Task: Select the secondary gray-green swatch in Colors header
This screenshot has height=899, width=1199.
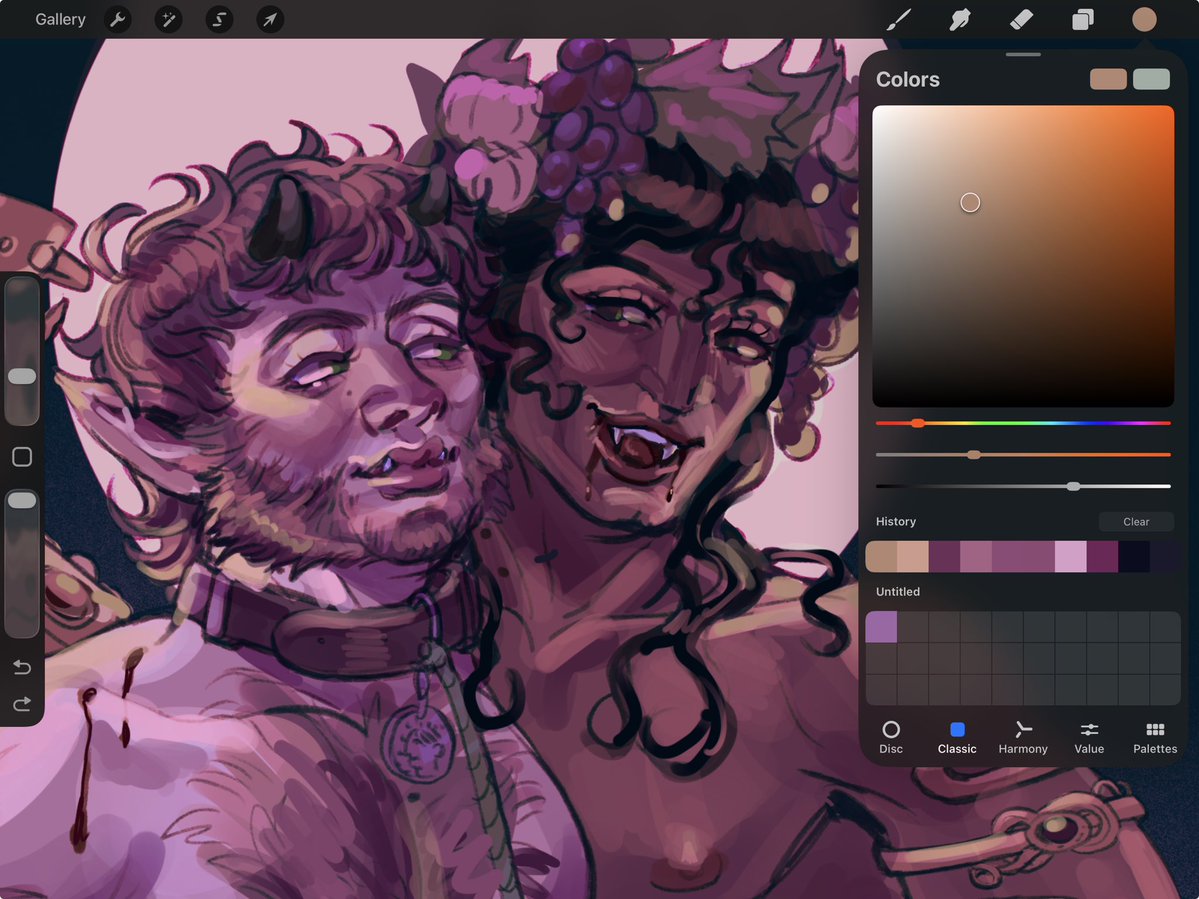Action: point(1151,79)
